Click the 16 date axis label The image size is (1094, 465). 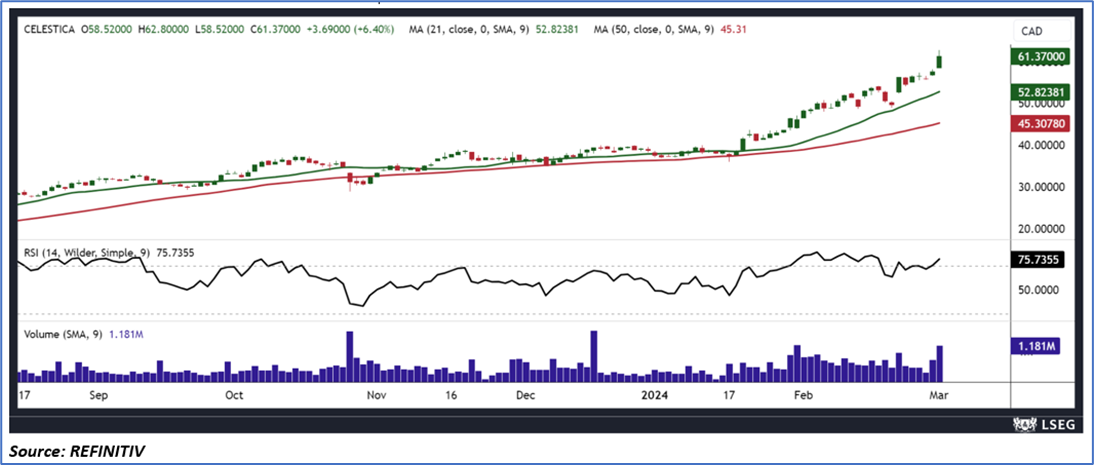tap(451, 396)
